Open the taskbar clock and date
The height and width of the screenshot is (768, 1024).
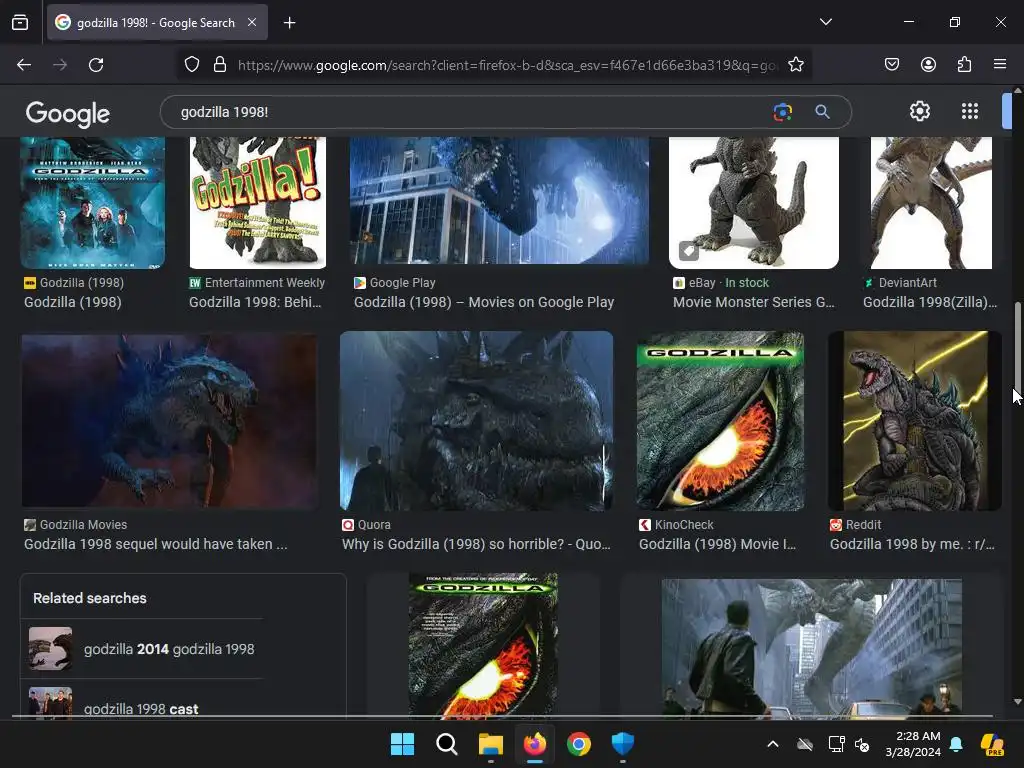click(x=913, y=744)
